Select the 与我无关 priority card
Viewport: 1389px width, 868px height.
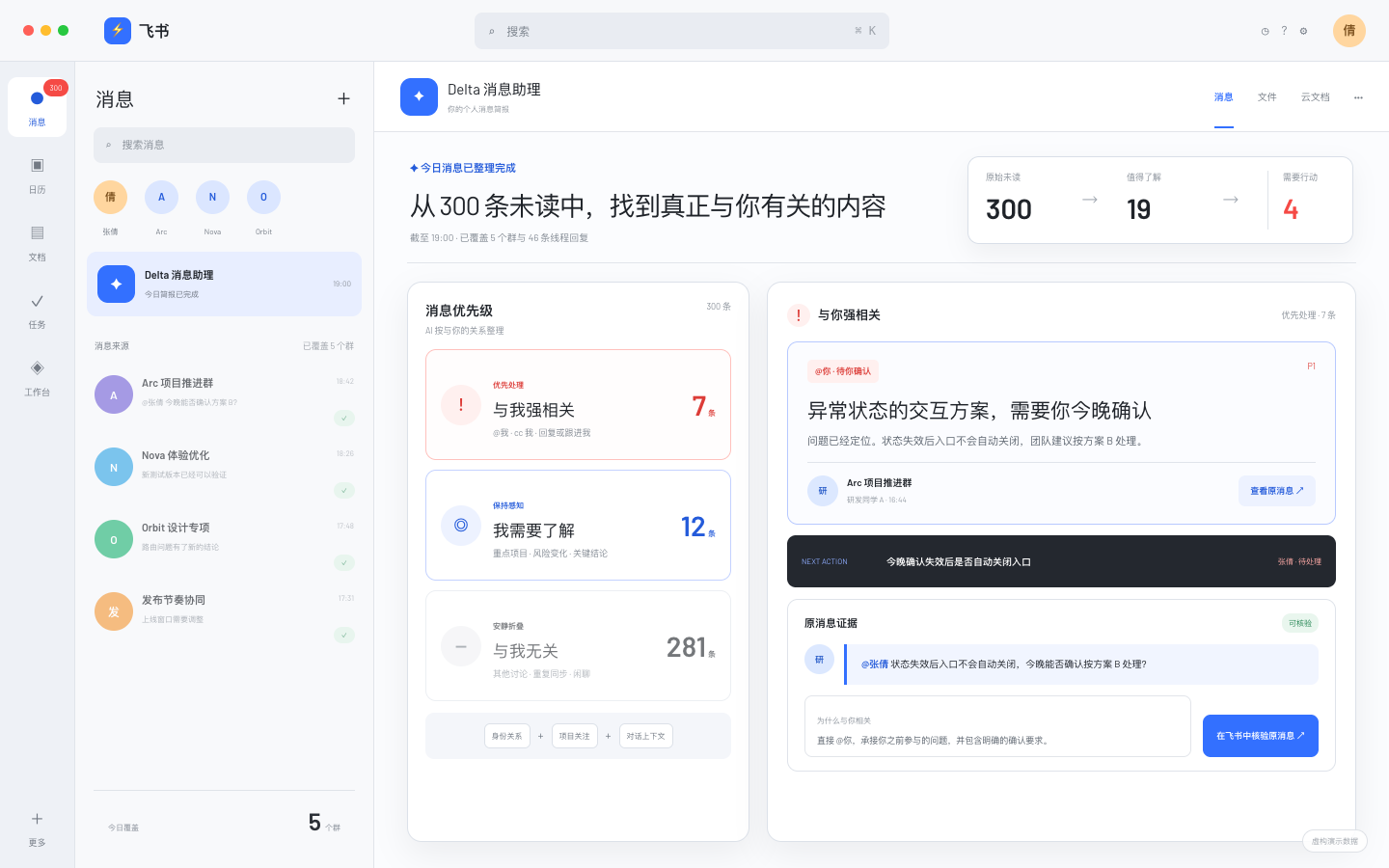tap(578, 646)
